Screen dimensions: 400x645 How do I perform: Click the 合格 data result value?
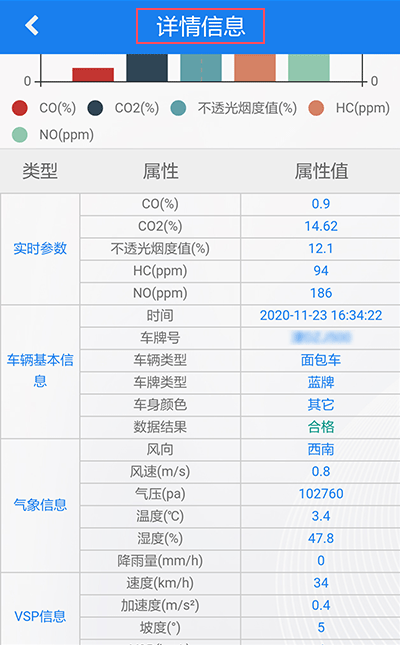point(321,427)
